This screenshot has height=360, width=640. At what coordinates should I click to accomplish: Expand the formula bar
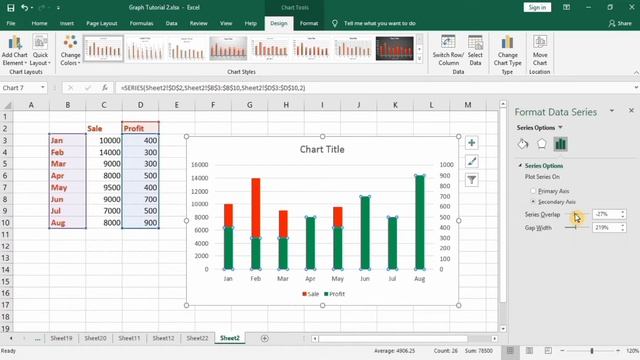tap(636, 88)
